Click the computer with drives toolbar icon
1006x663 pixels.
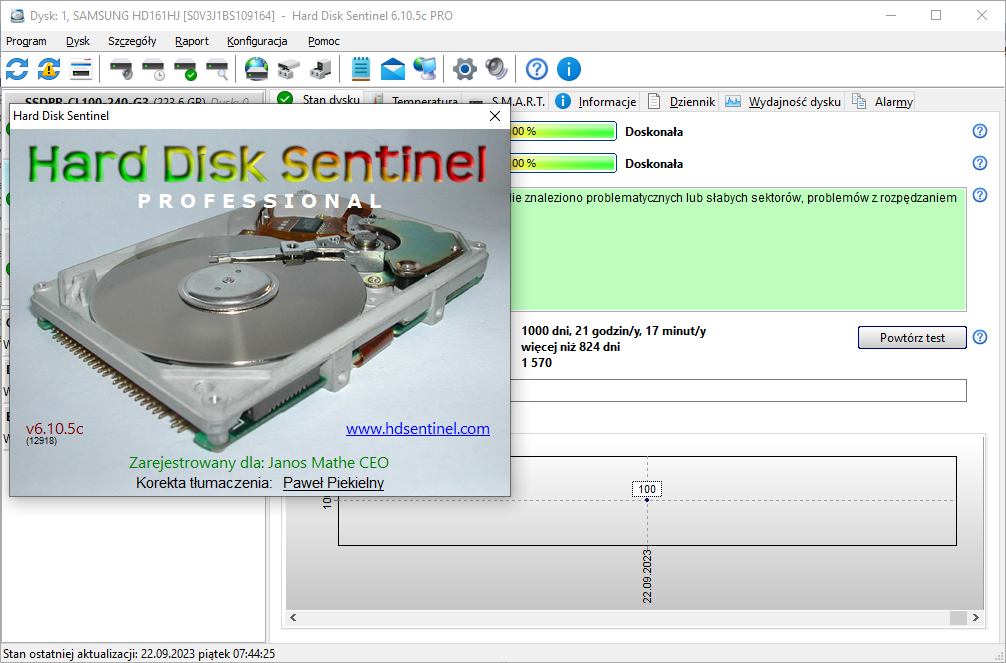tap(321, 69)
